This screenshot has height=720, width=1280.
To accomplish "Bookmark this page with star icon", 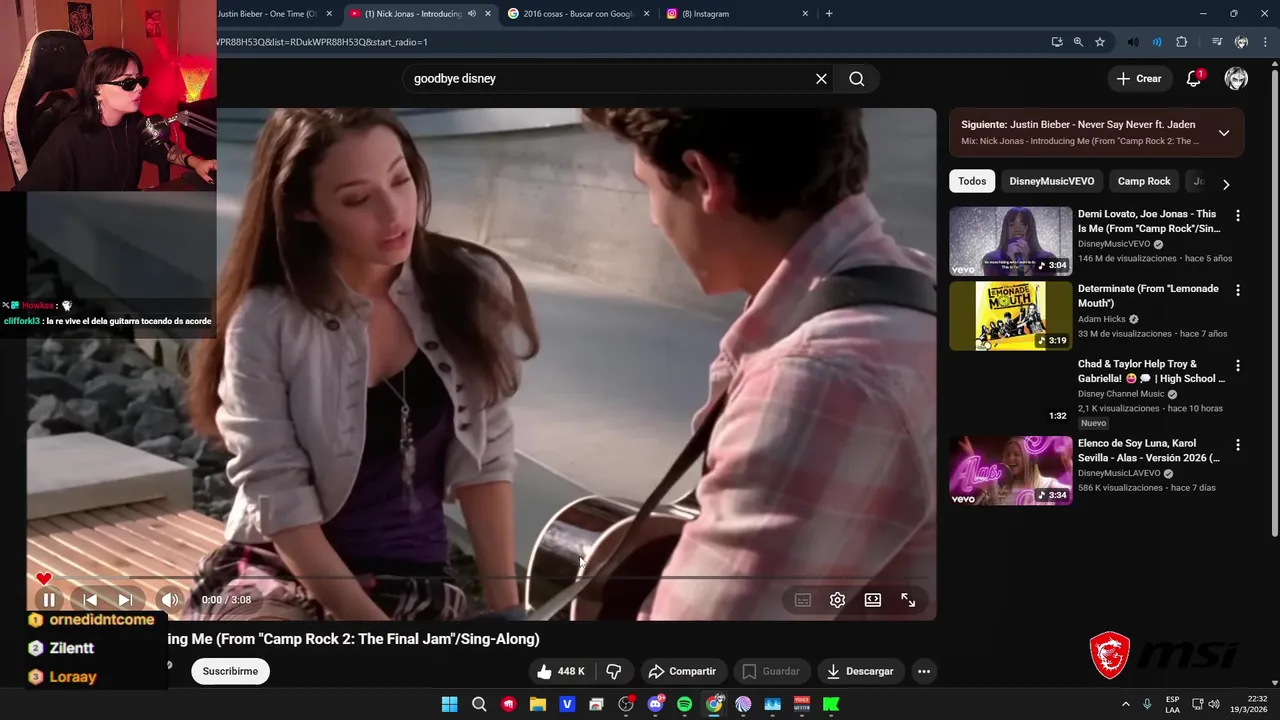I will (1100, 42).
